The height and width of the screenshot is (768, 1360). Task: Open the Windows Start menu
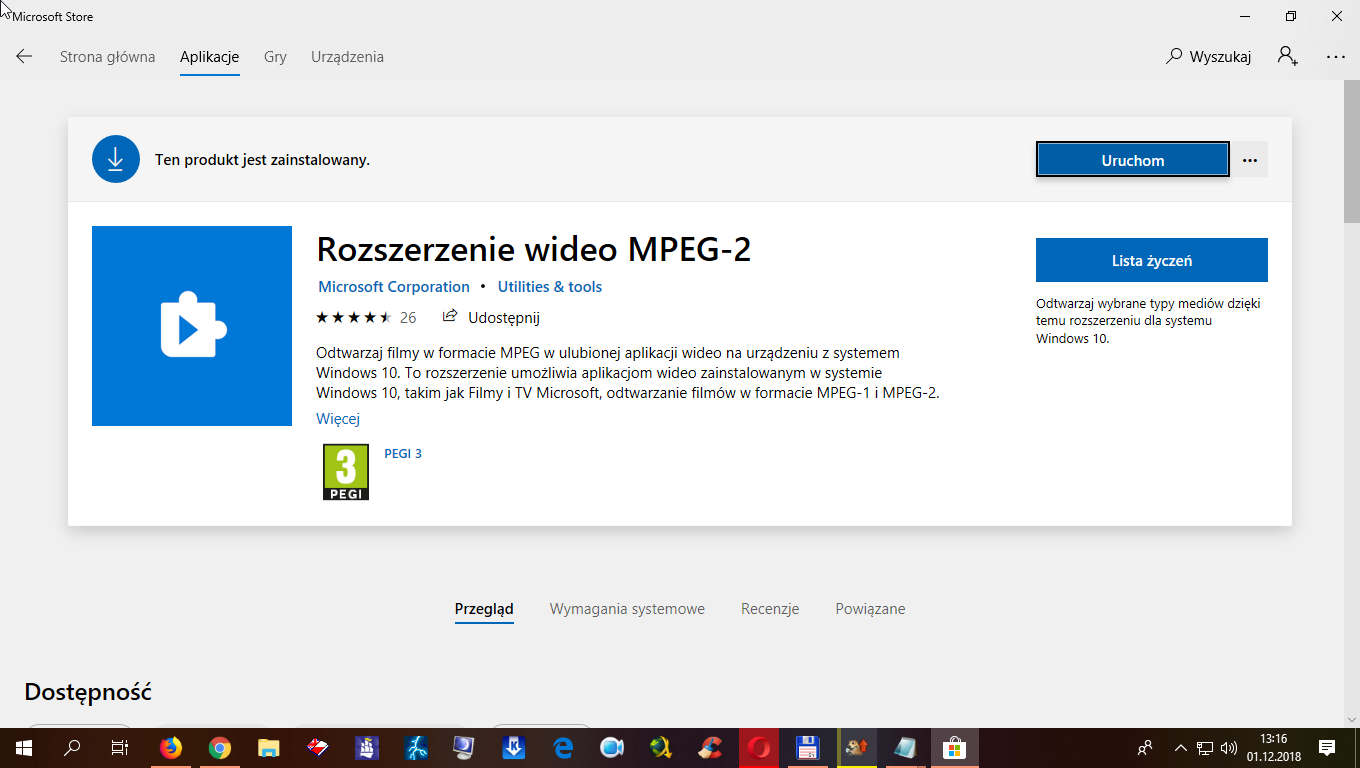pyautogui.click(x=23, y=747)
